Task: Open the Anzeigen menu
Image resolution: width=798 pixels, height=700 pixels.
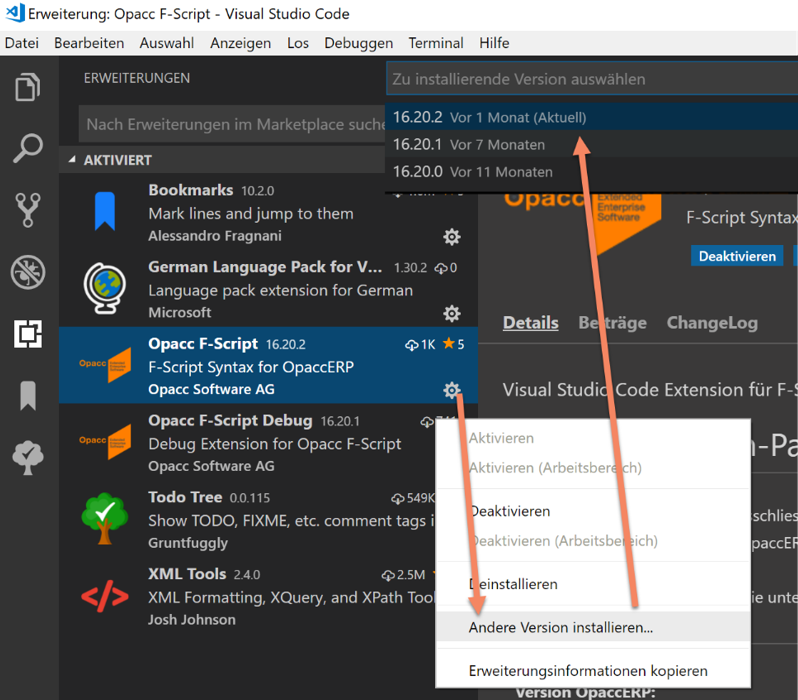Action: point(241,43)
